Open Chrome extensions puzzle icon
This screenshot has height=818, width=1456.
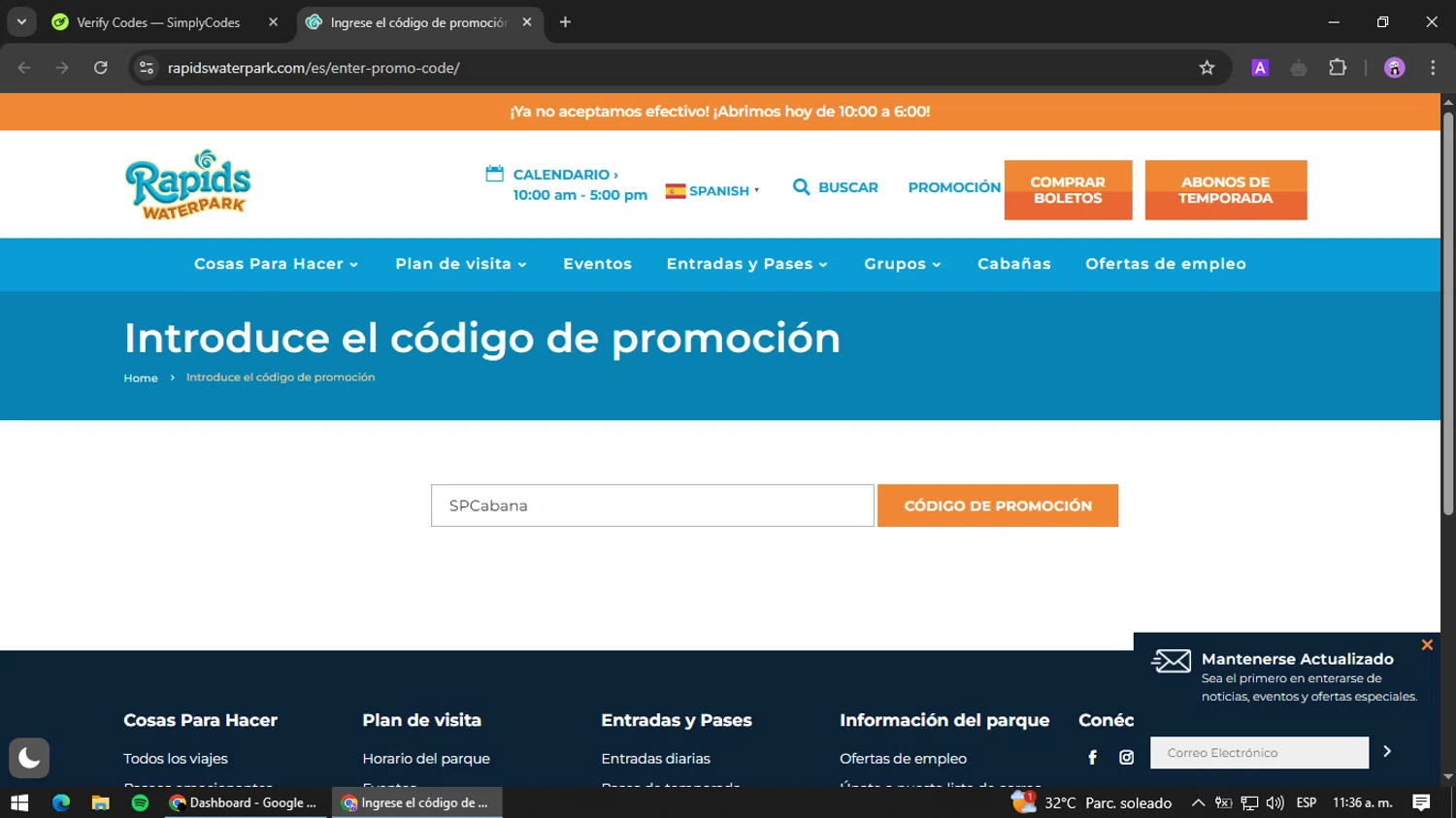click(x=1338, y=68)
